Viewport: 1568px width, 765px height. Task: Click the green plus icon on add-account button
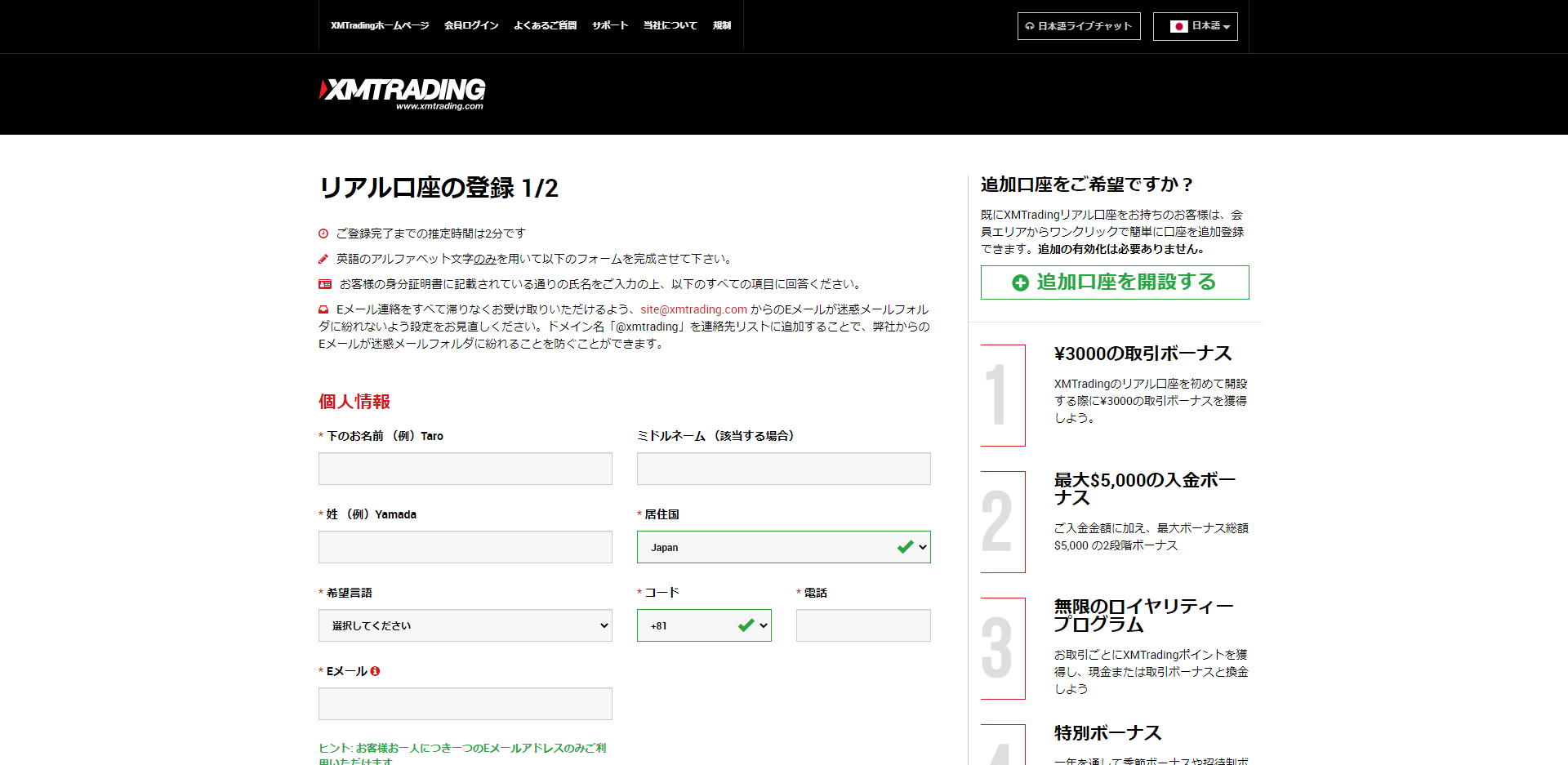(x=1020, y=282)
